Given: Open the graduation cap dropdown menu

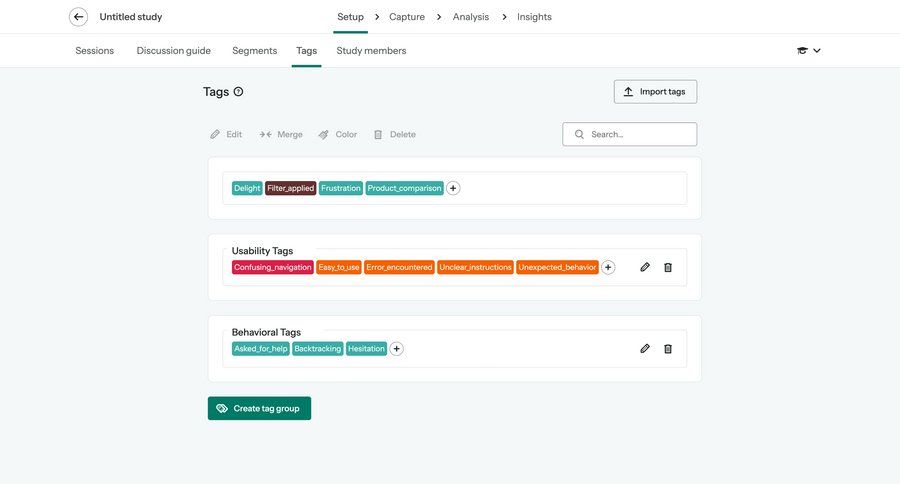Looking at the screenshot, I should [x=808, y=51].
